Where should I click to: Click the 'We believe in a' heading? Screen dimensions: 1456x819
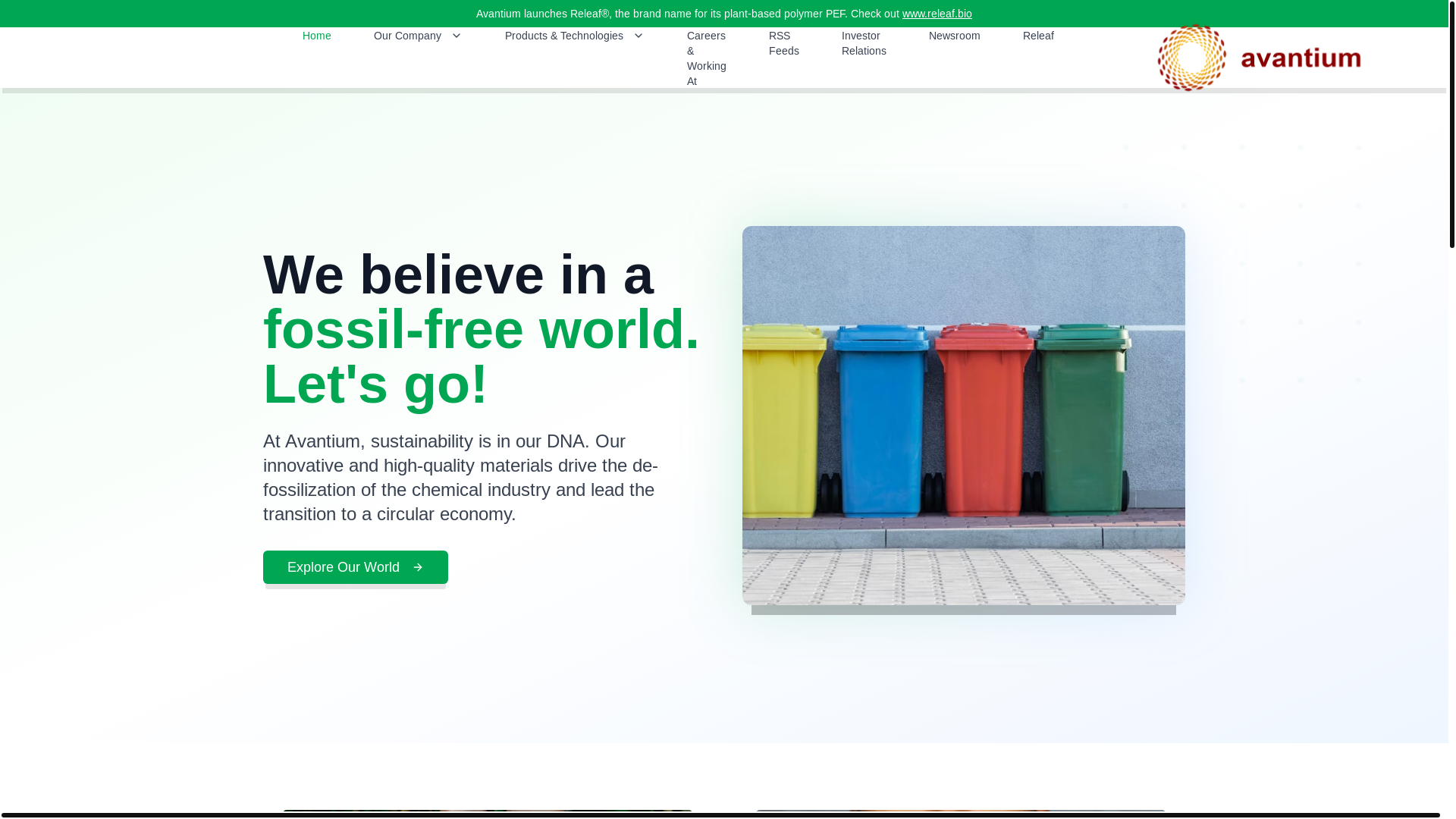point(458,275)
